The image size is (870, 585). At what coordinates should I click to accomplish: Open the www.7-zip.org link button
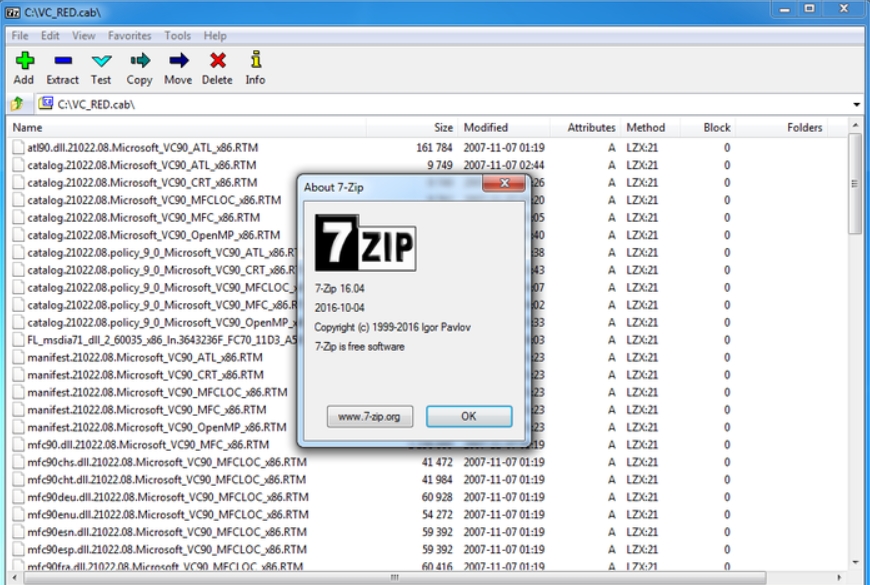tap(370, 416)
